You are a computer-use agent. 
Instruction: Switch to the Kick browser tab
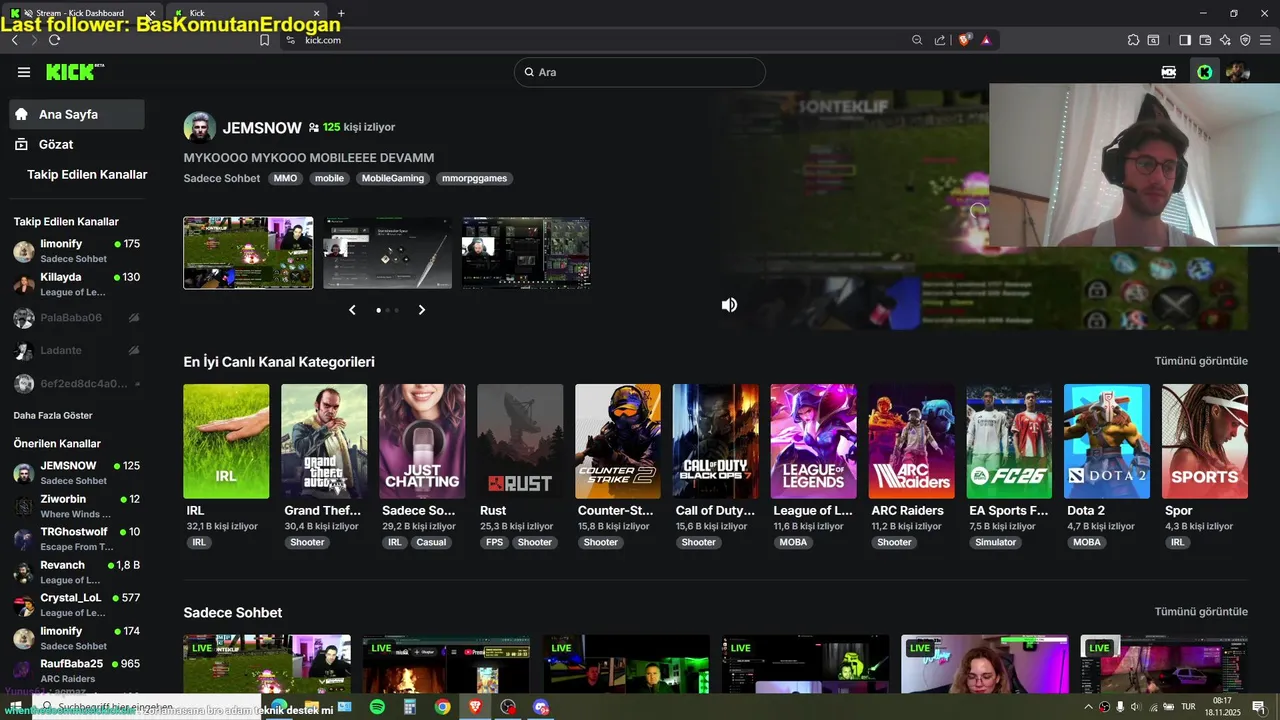point(250,13)
